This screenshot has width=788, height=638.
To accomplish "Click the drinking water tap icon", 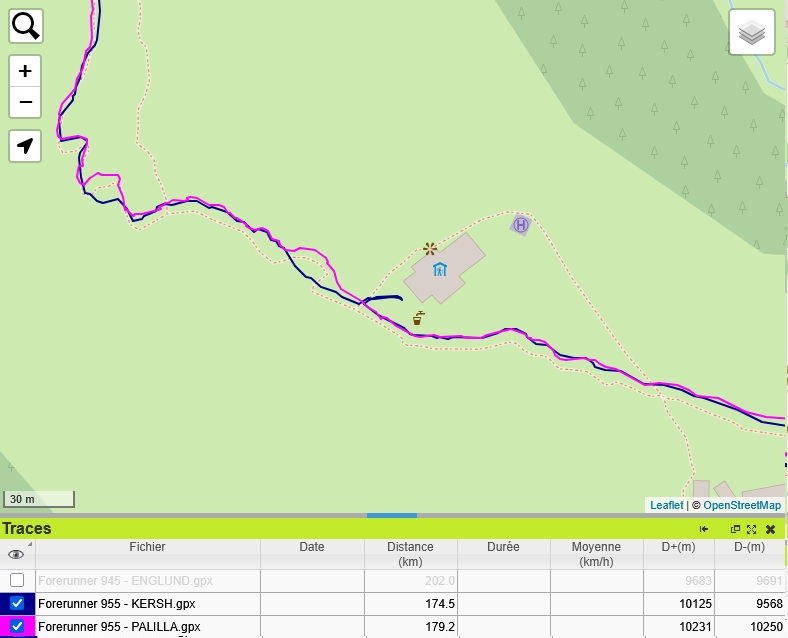I will (x=418, y=319).
